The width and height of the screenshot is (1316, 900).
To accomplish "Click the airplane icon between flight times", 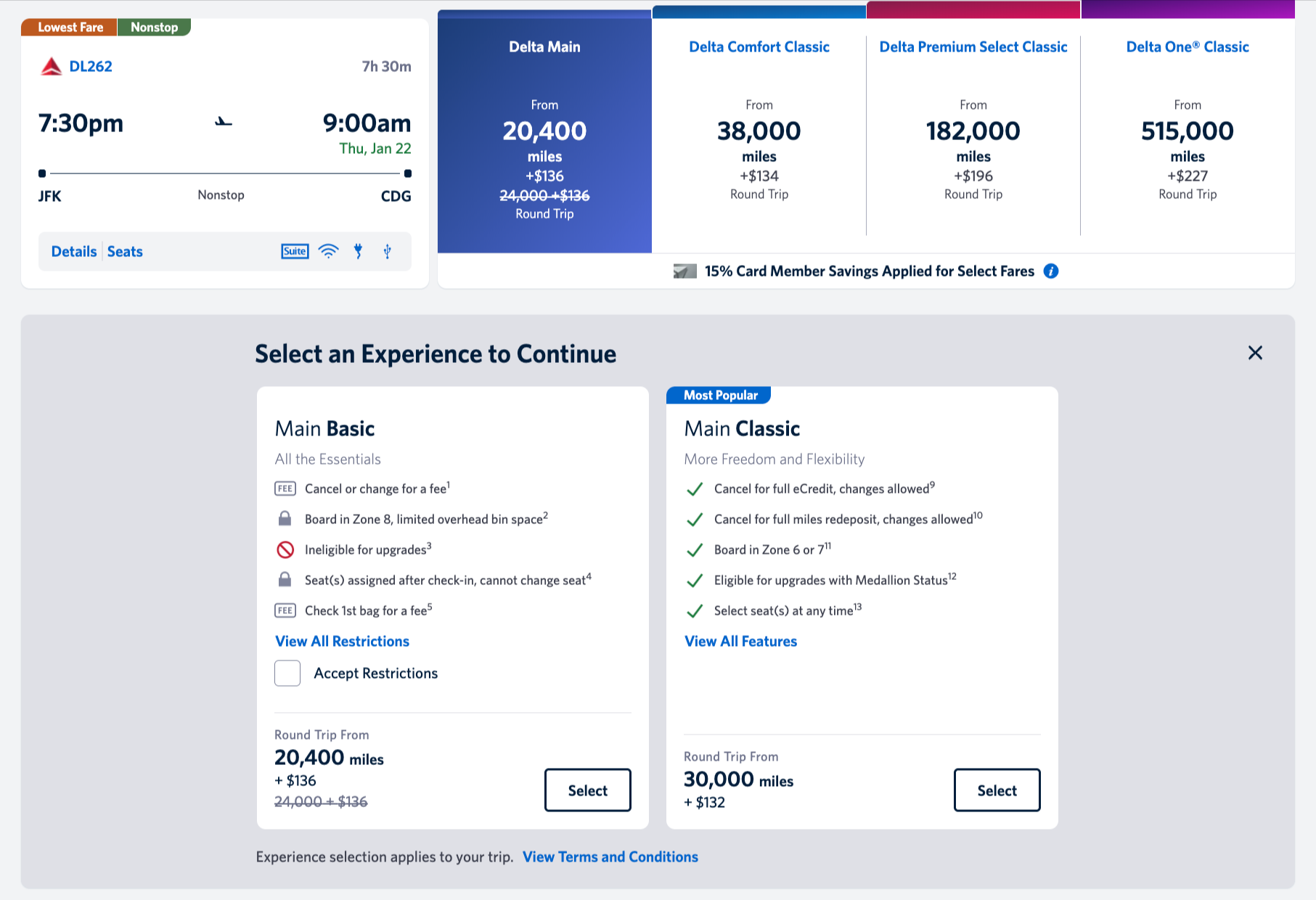I will pos(224,122).
